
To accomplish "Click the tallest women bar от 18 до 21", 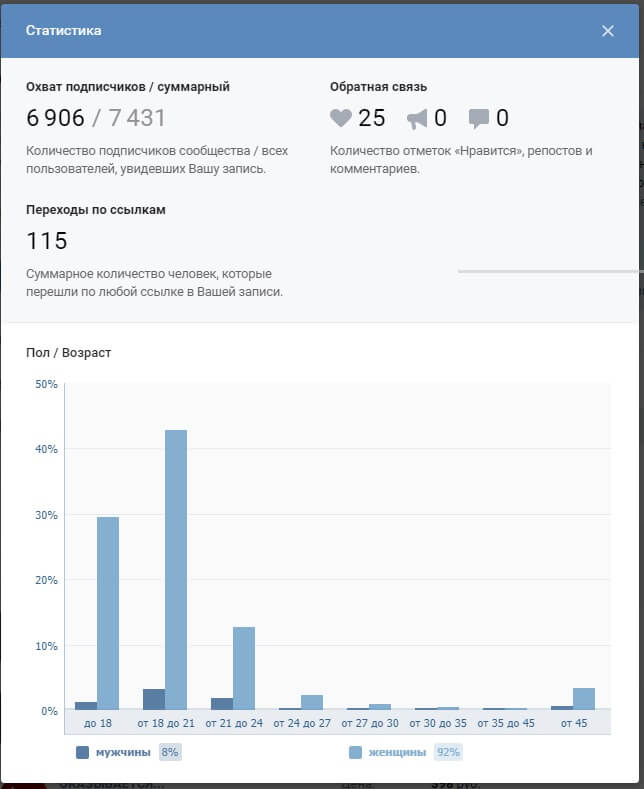I will click(x=176, y=570).
